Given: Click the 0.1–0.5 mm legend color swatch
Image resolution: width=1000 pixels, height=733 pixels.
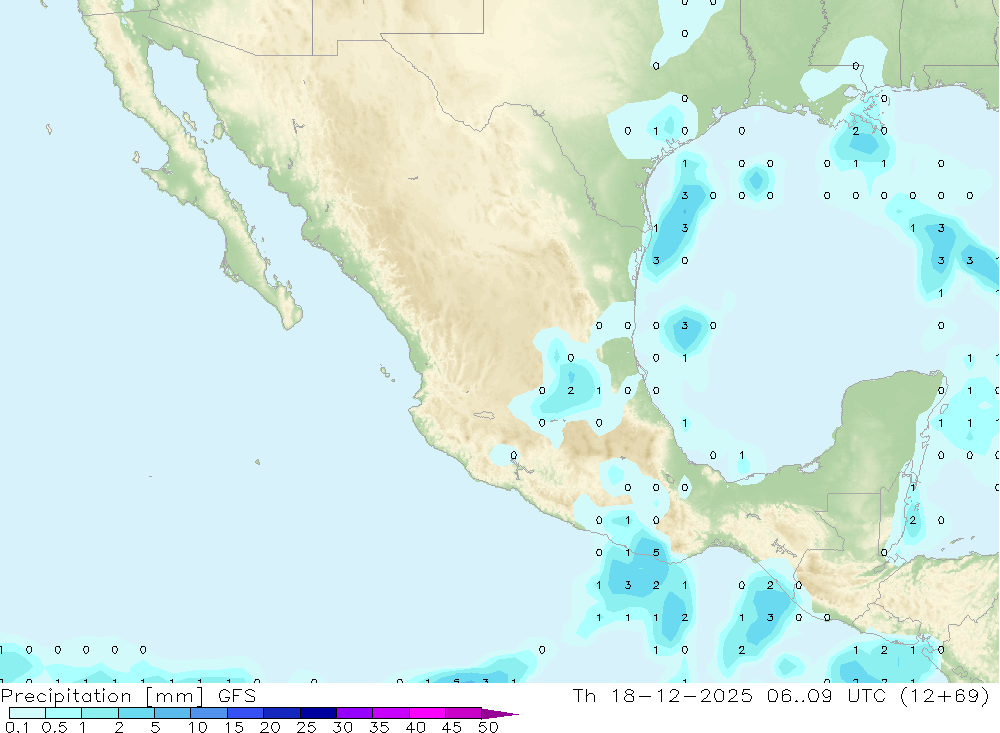Looking at the screenshot, I should tap(27, 713).
